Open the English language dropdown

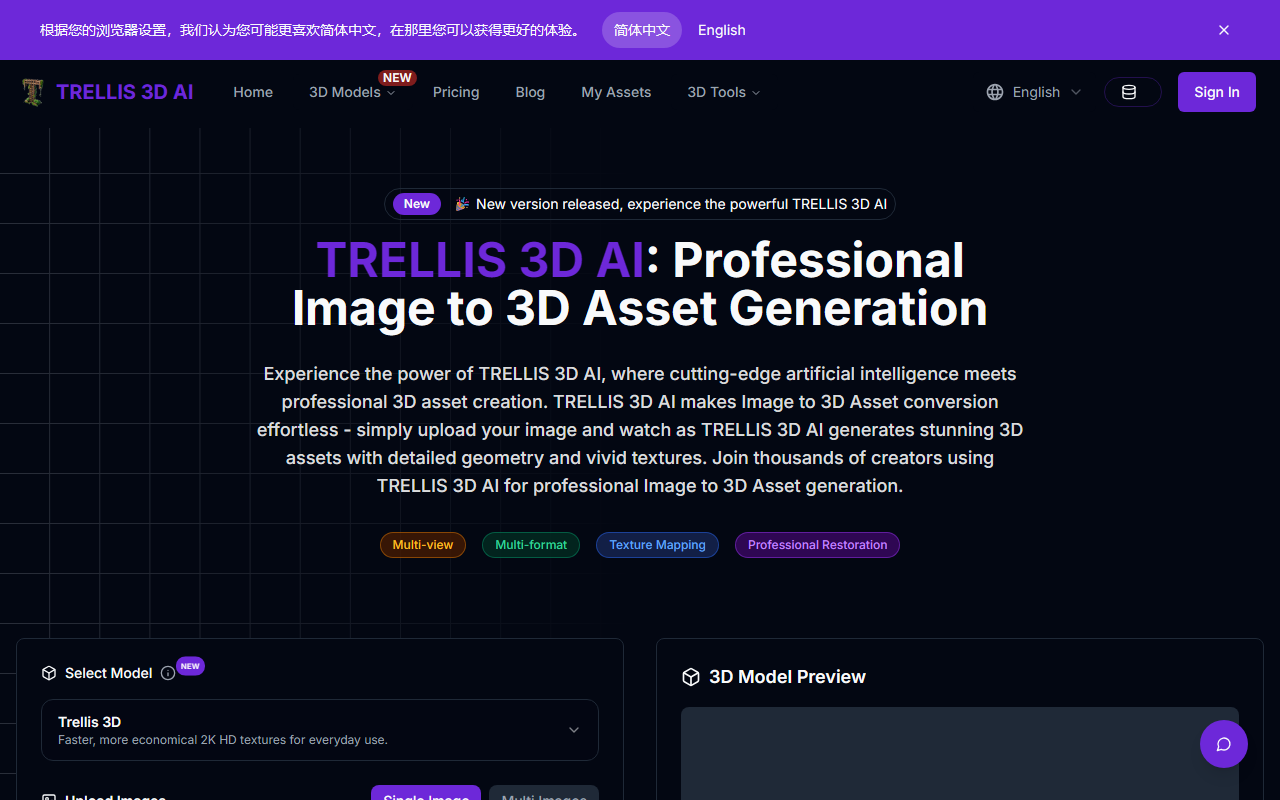[1034, 92]
